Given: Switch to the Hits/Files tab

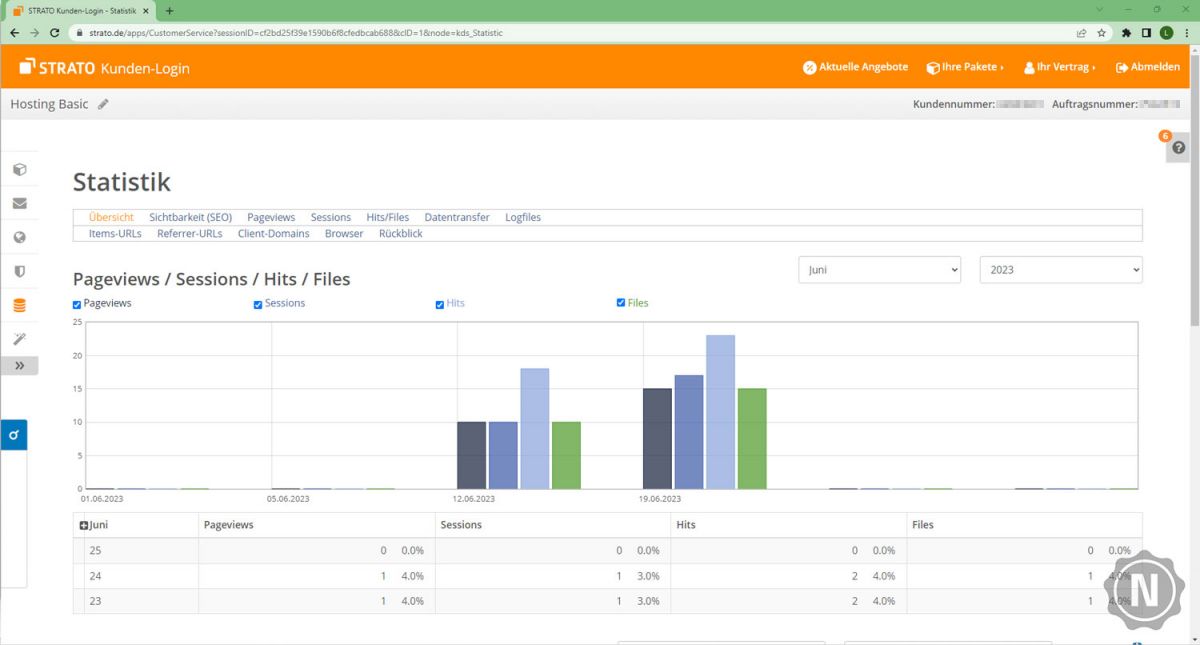Looking at the screenshot, I should [x=388, y=217].
